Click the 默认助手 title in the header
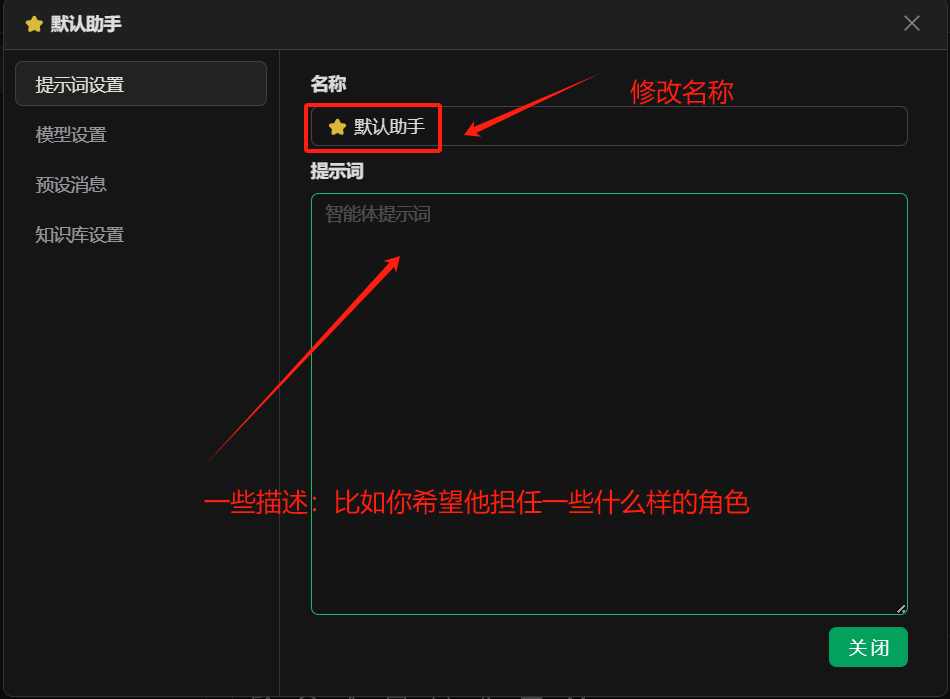950x699 pixels. tap(86, 24)
